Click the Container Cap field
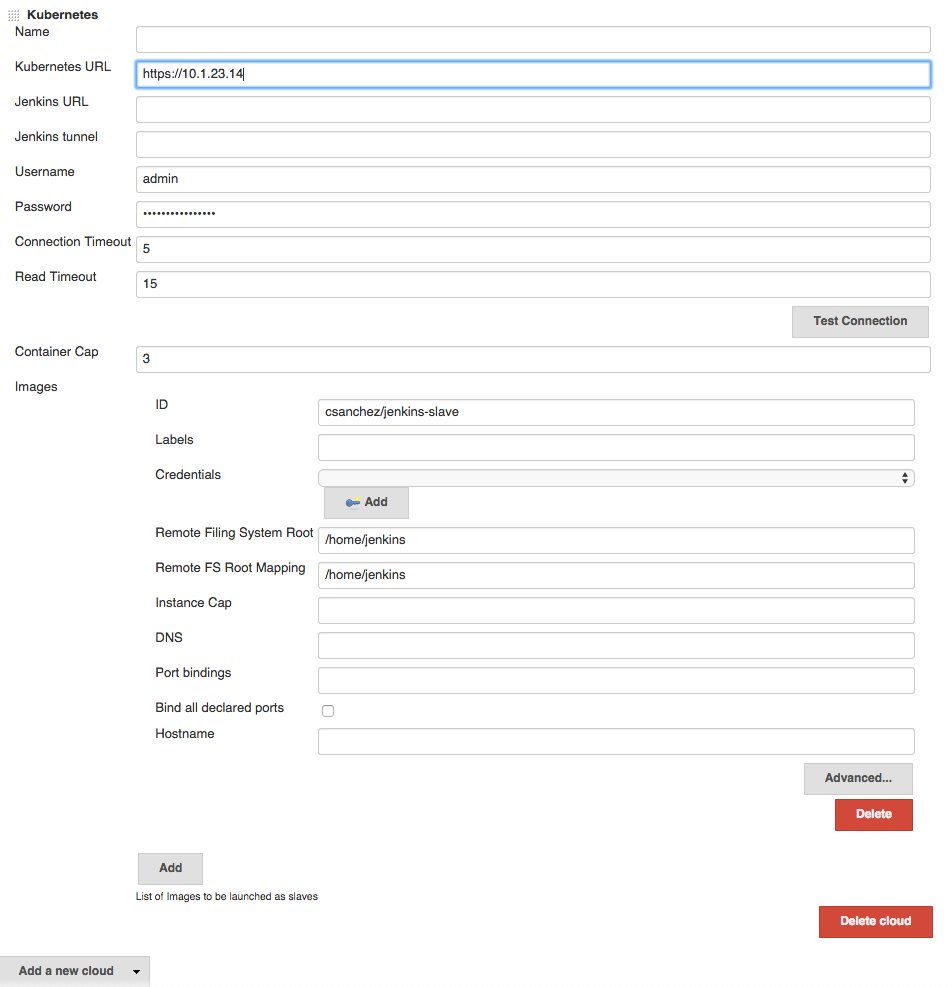The width and height of the screenshot is (952, 987). (x=533, y=359)
